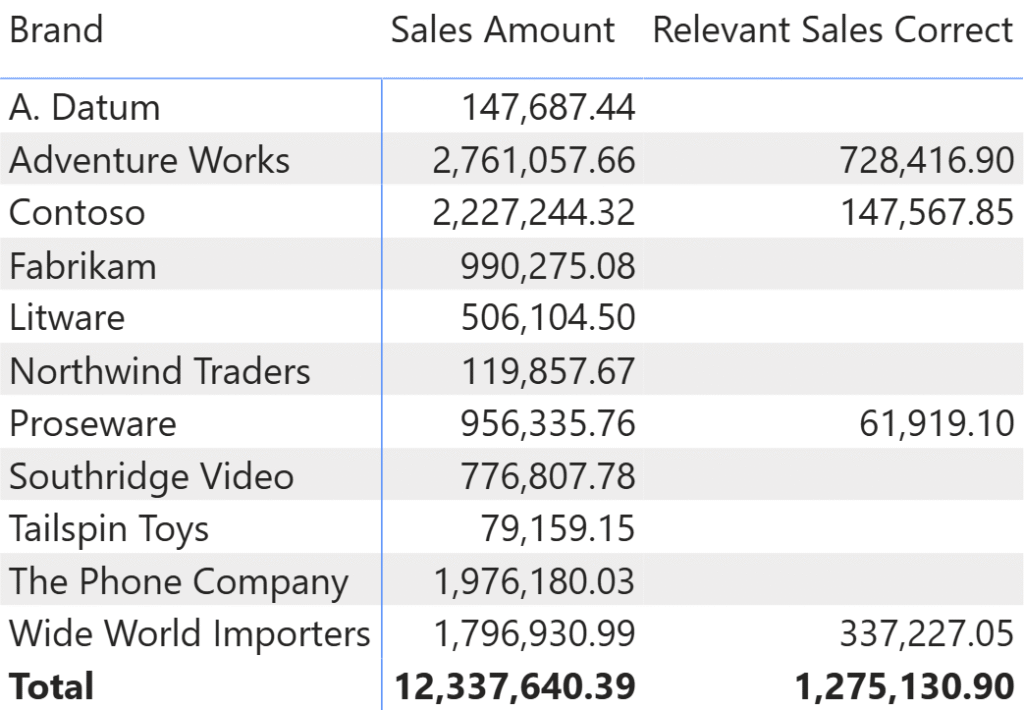Screen dimensions: 1024x710
Task: Click sales amount value 990,275.08
Action: pyautogui.click(x=548, y=266)
